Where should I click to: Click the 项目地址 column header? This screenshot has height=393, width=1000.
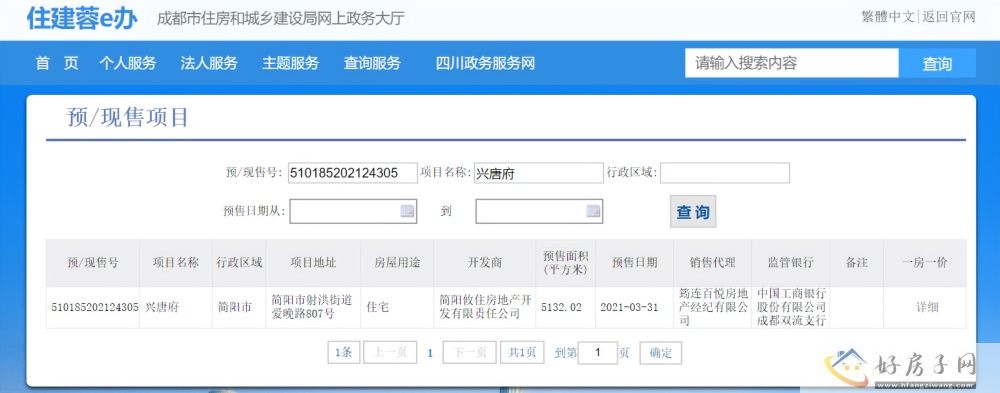click(x=313, y=263)
